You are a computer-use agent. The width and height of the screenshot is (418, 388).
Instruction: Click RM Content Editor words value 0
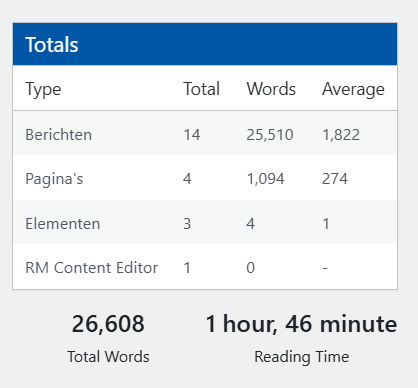point(251,268)
